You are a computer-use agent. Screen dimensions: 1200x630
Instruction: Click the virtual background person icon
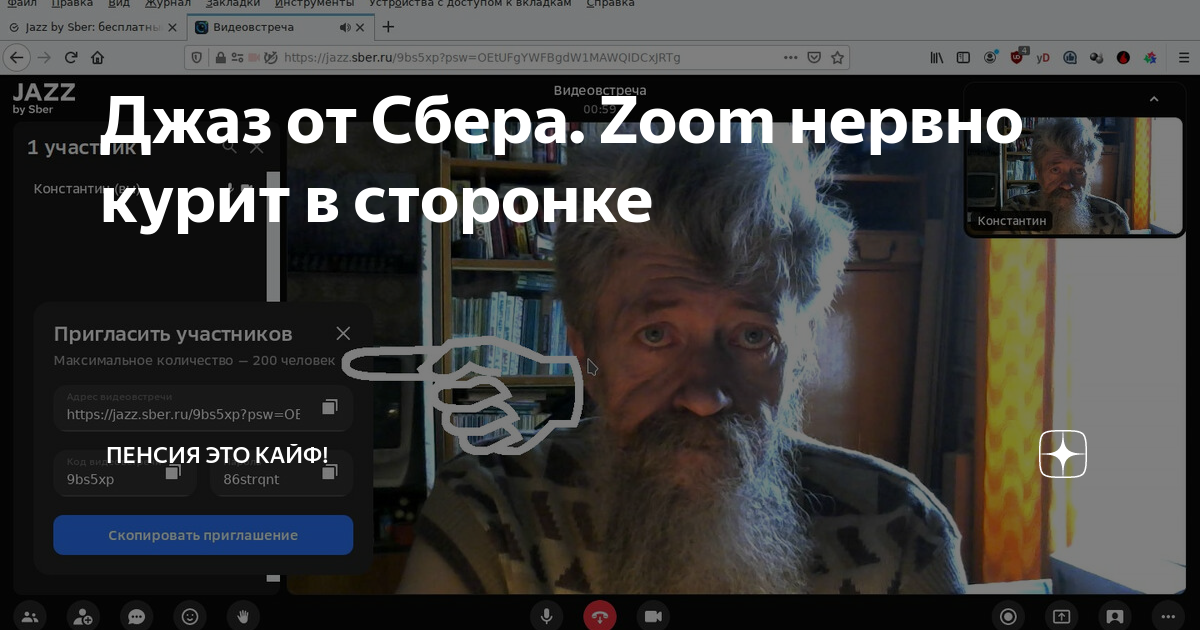(x=1115, y=616)
